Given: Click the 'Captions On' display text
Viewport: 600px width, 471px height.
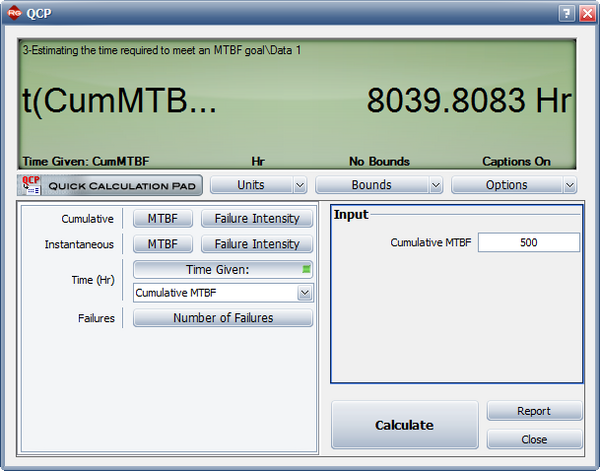Looking at the screenshot, I should (516, 161).
